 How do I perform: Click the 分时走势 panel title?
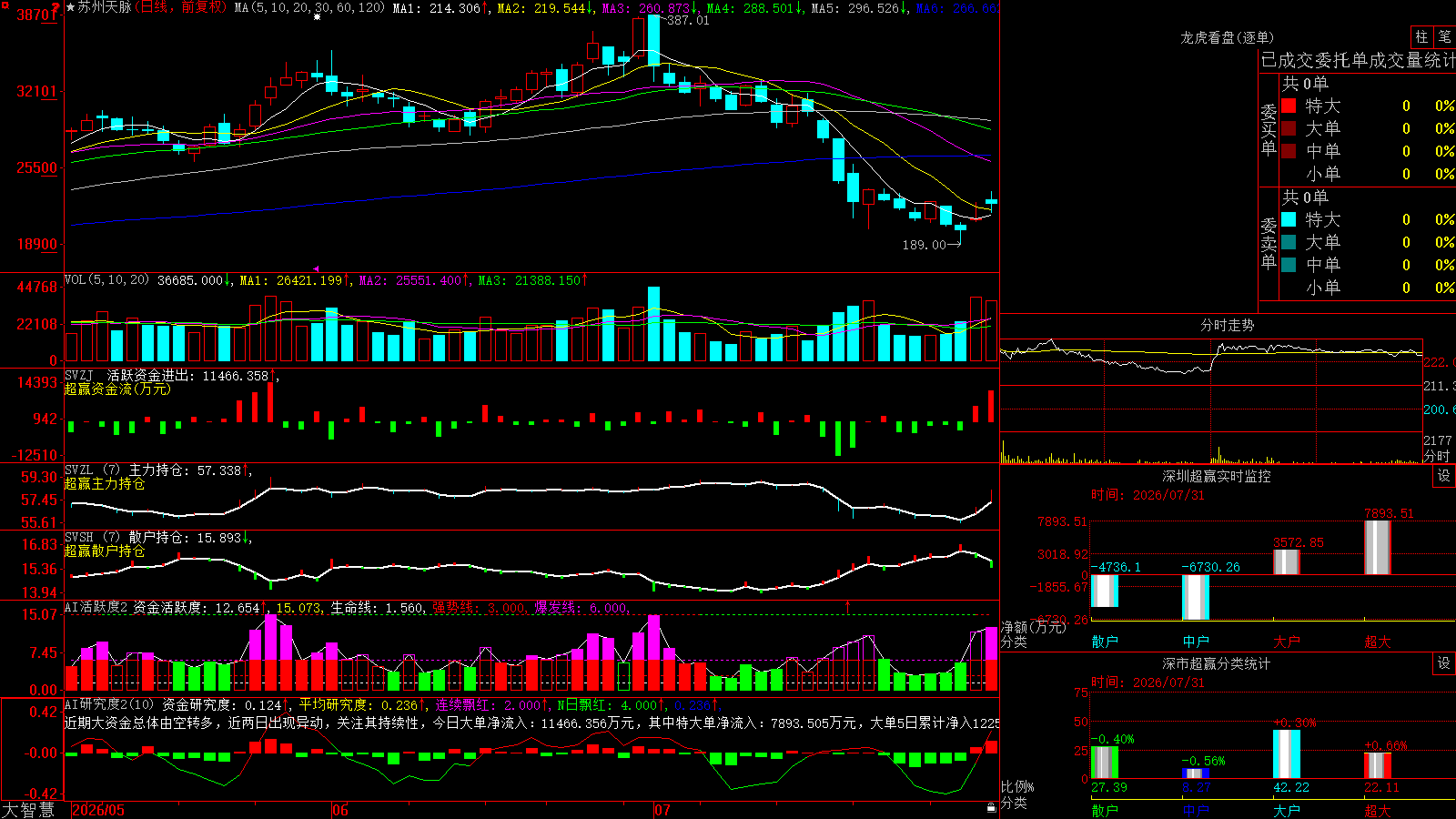click(x=1228, y=325)
